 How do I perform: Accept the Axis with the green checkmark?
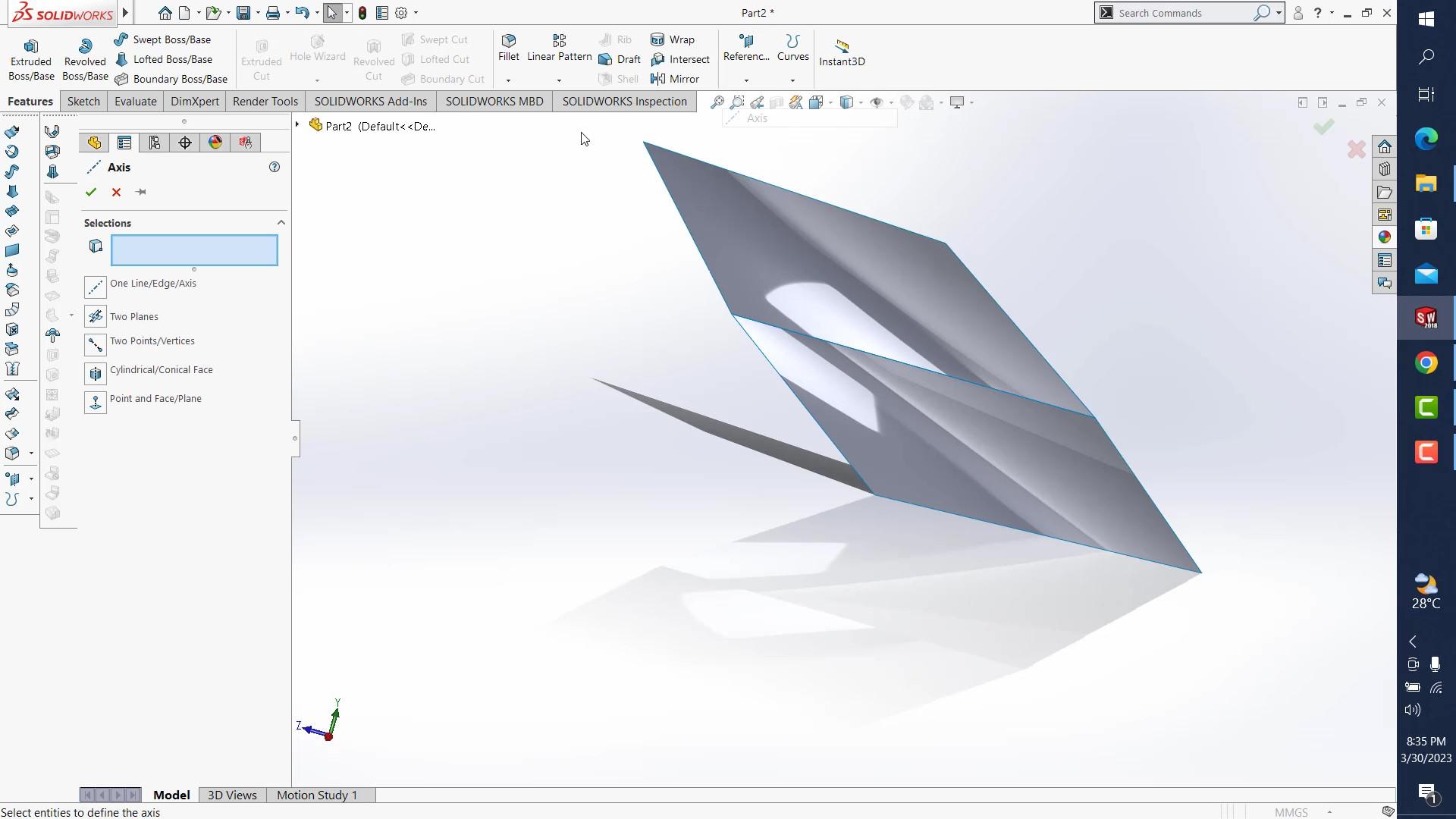click(91, 192)
